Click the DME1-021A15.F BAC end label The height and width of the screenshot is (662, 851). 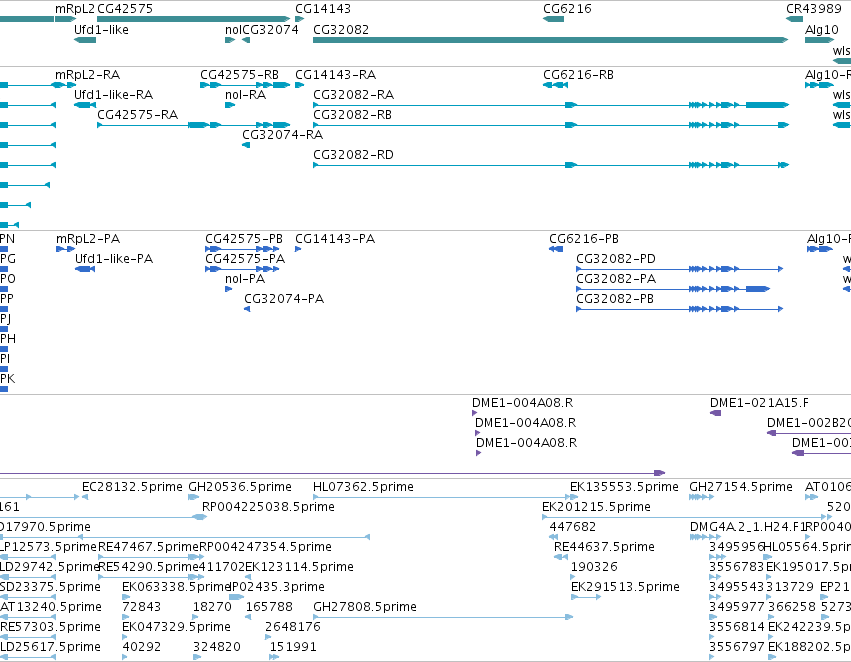coord(759,403)
